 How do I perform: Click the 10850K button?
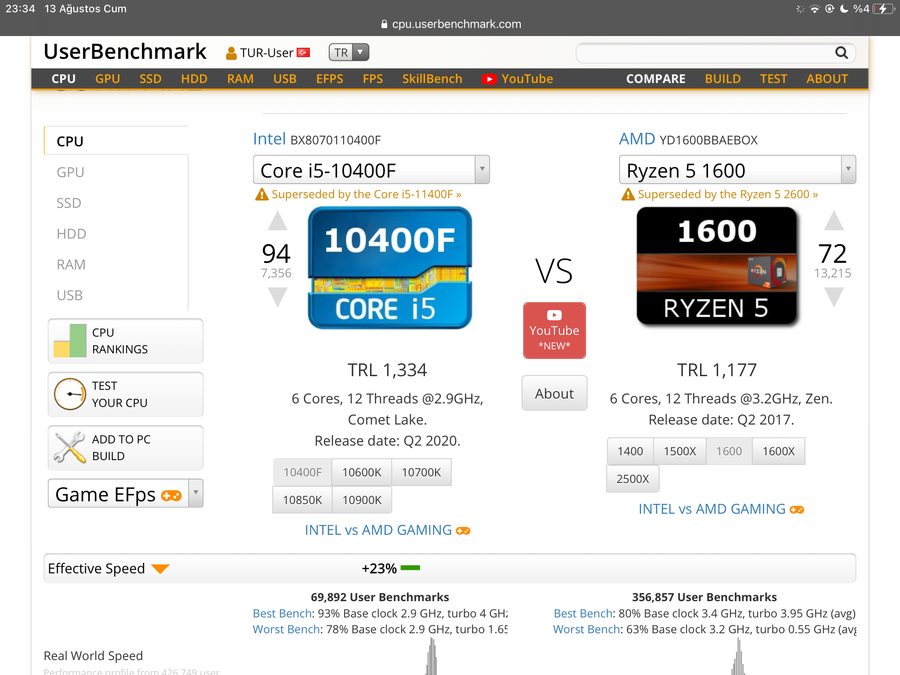302,500
